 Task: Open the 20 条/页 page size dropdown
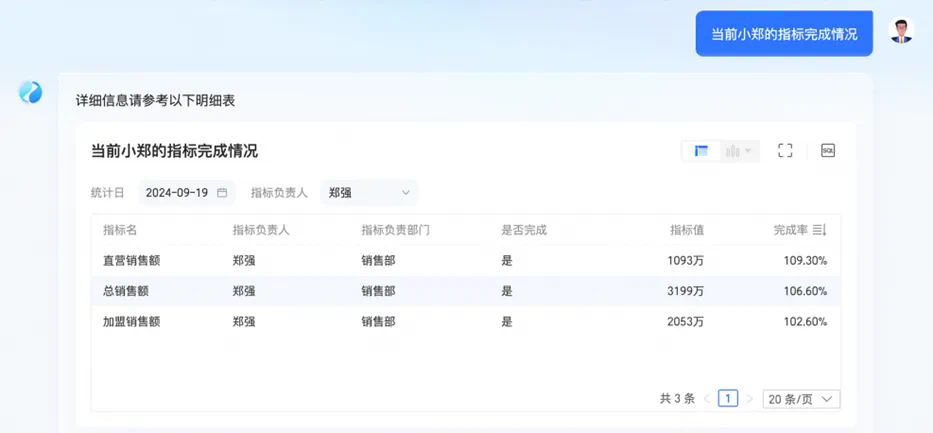[801, 399]
